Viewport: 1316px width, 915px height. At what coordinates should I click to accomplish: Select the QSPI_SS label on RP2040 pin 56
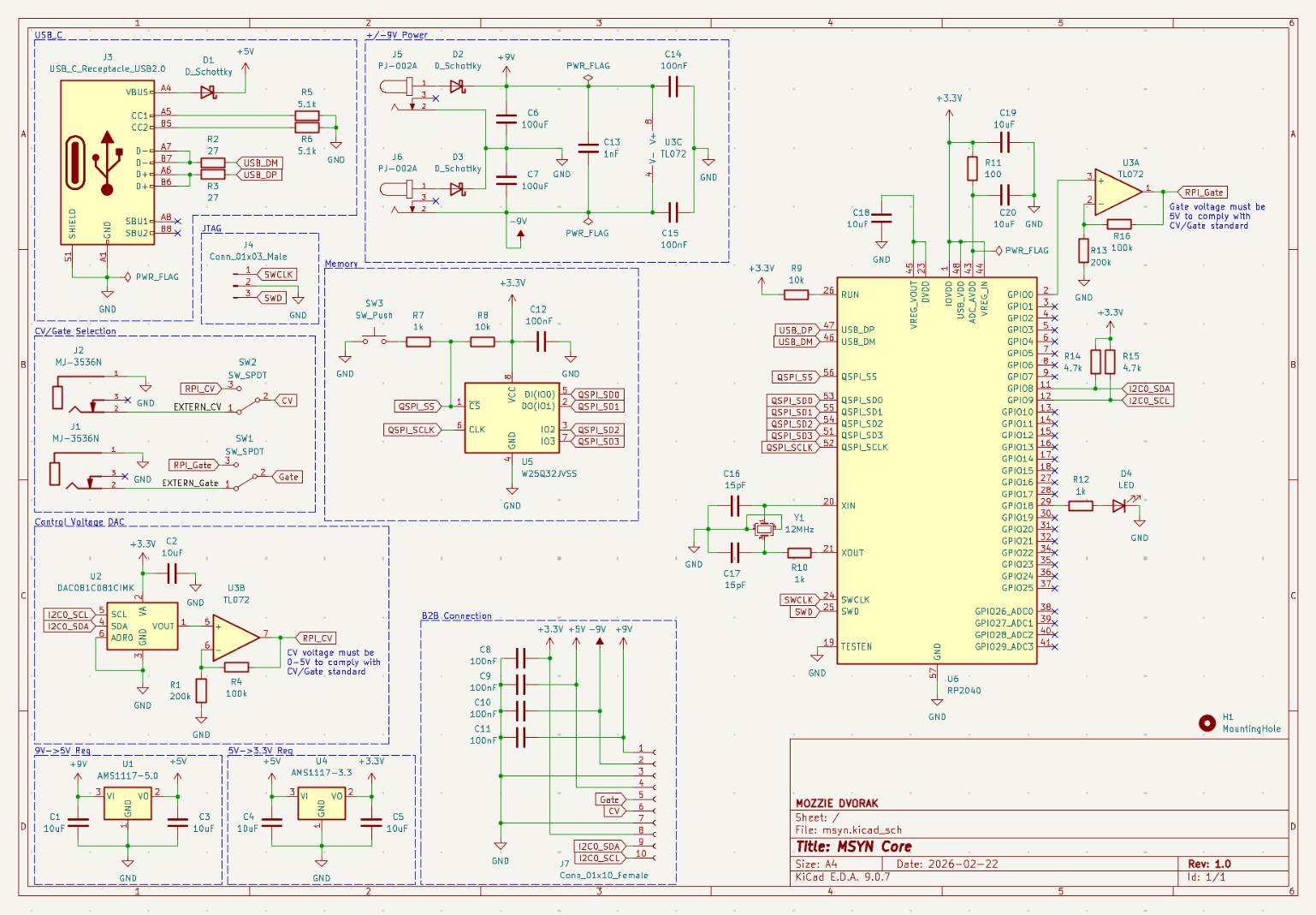[x=795, y=377]
